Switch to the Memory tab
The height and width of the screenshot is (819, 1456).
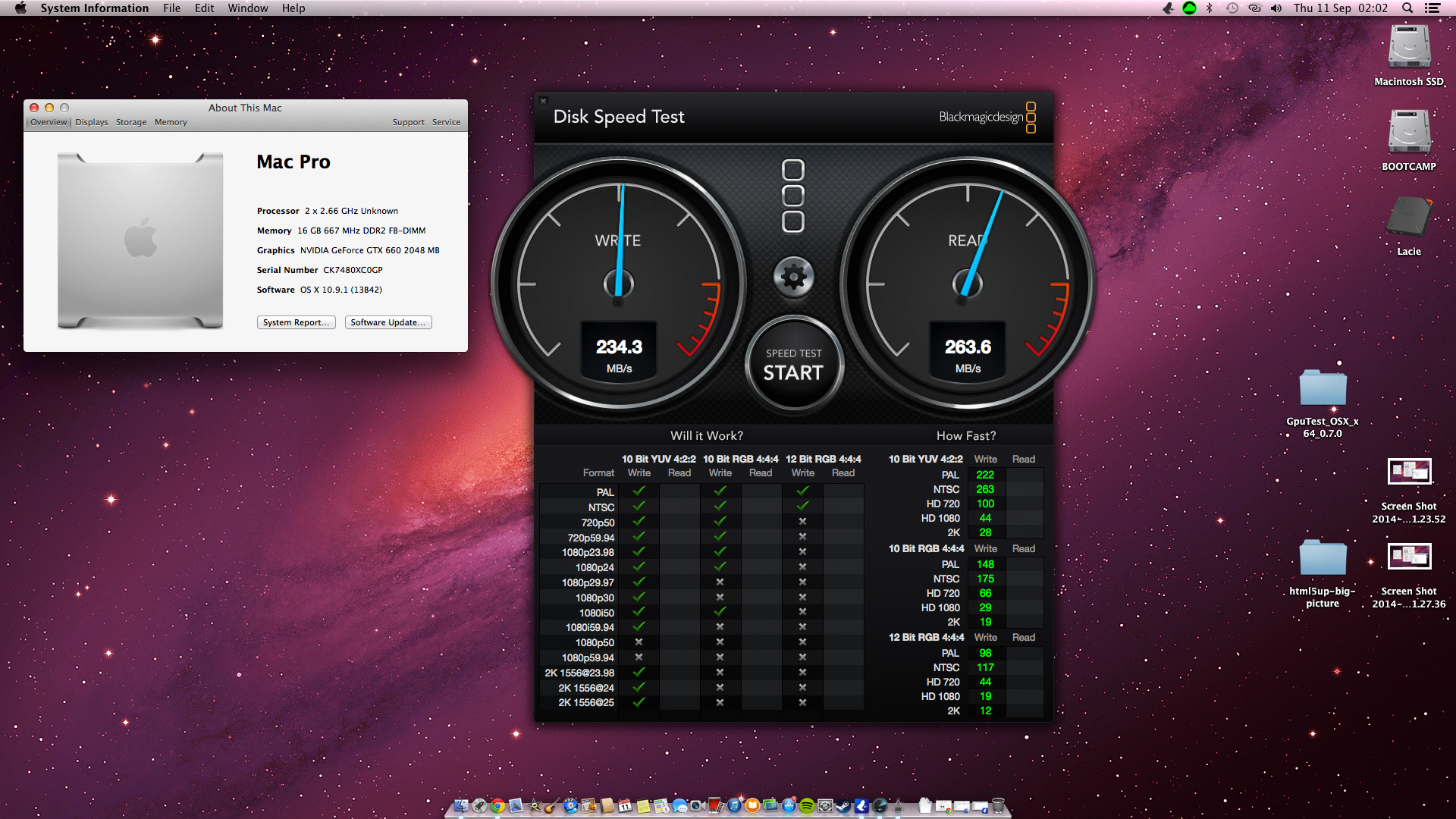click(171, 122)
